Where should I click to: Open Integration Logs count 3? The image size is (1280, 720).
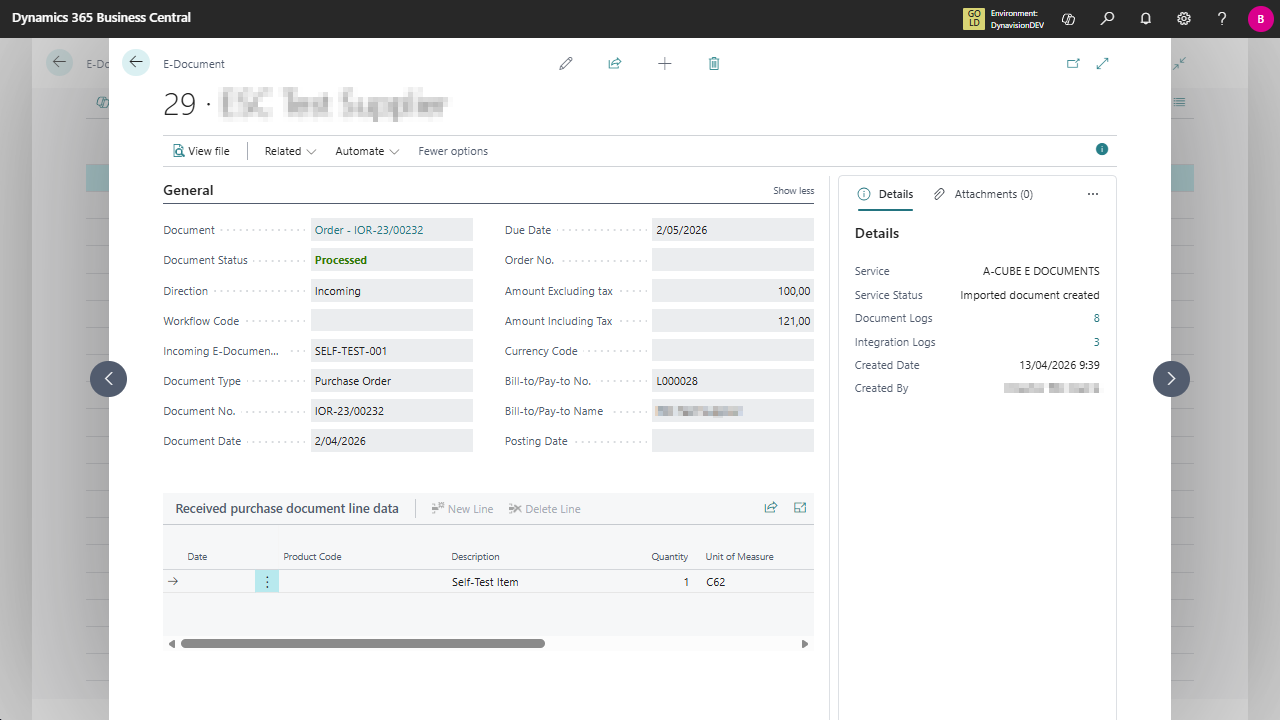click(1096, 342)
